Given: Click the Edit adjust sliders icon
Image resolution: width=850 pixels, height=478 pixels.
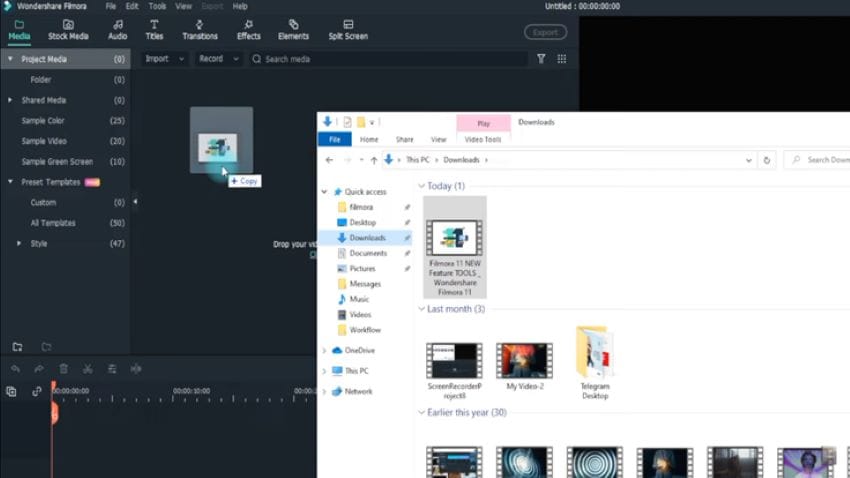Looking at the screenshot, I should [x=112, y=369].
